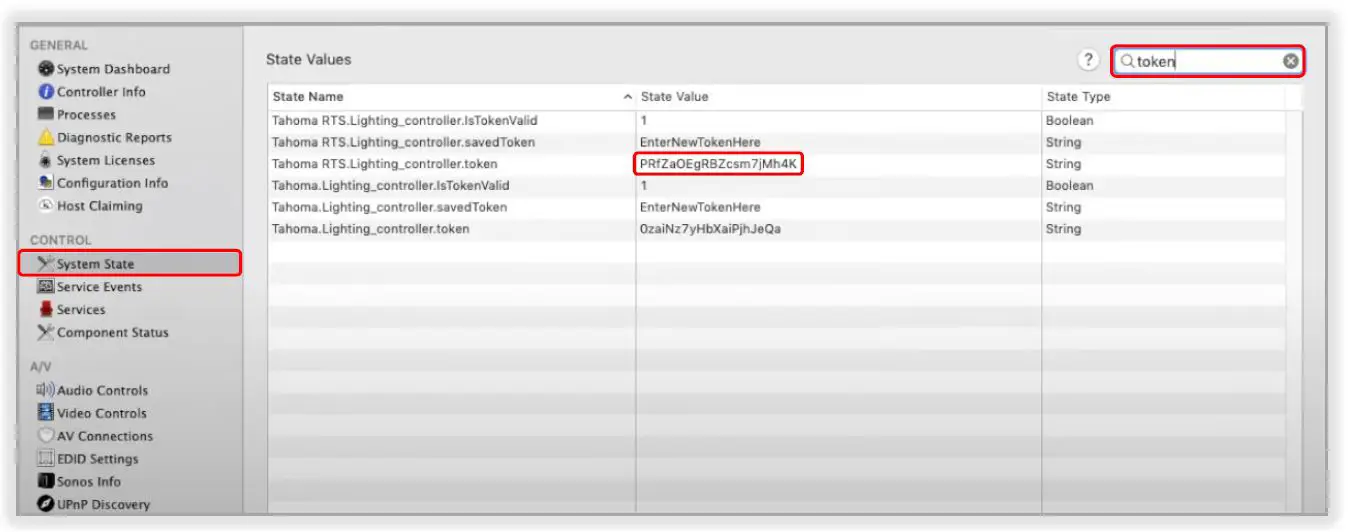1354x532 pixels.
Task: Click the AV Connections icon
Action: (46, 436)
